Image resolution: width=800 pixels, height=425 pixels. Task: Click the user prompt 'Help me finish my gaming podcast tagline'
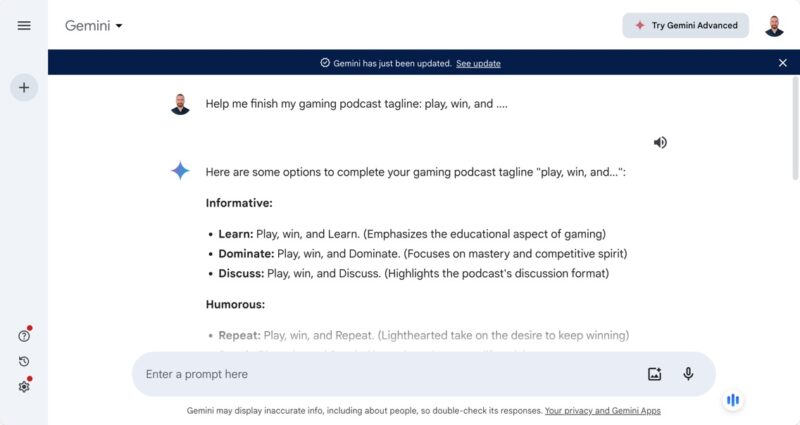[356, 104]
